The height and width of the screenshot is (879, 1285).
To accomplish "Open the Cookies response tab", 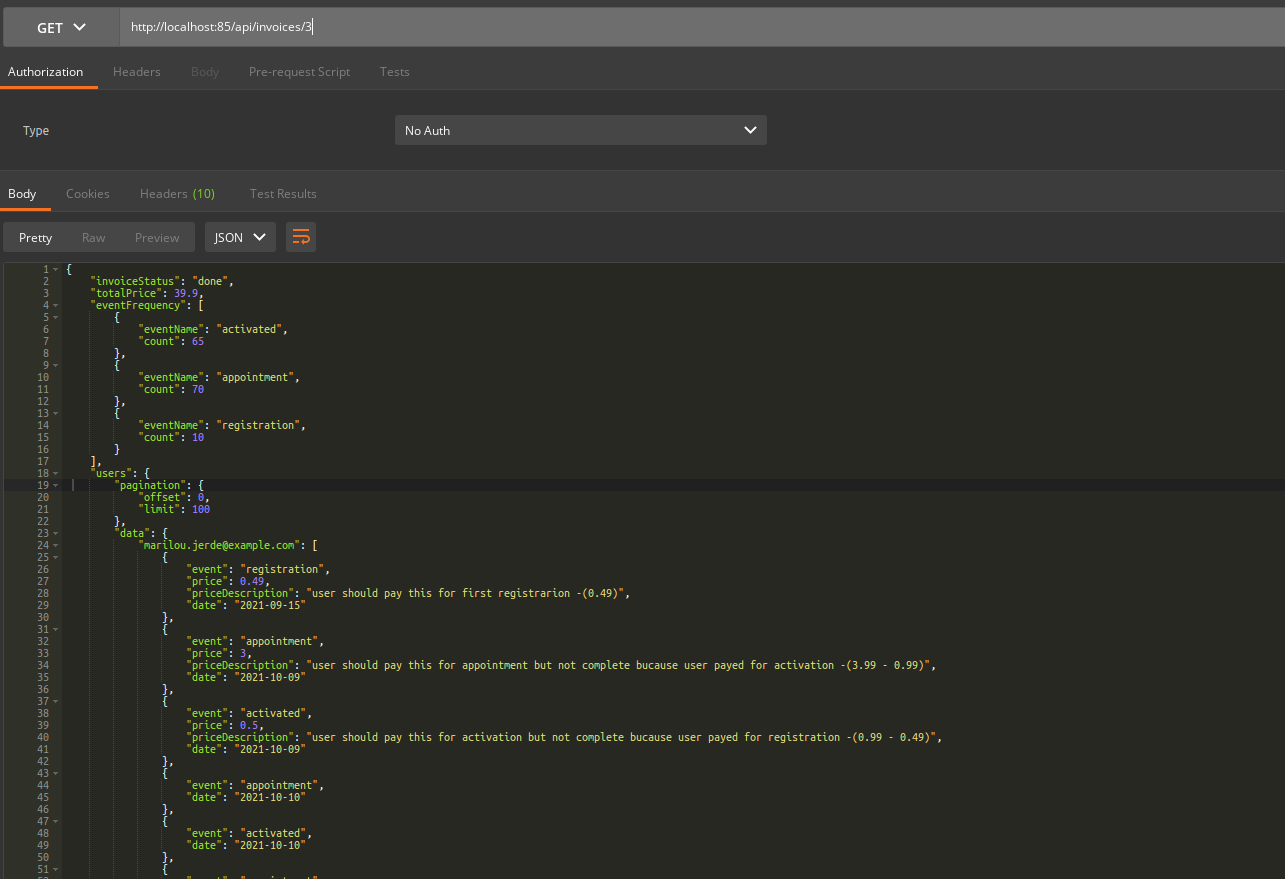I will click(88, 194).
